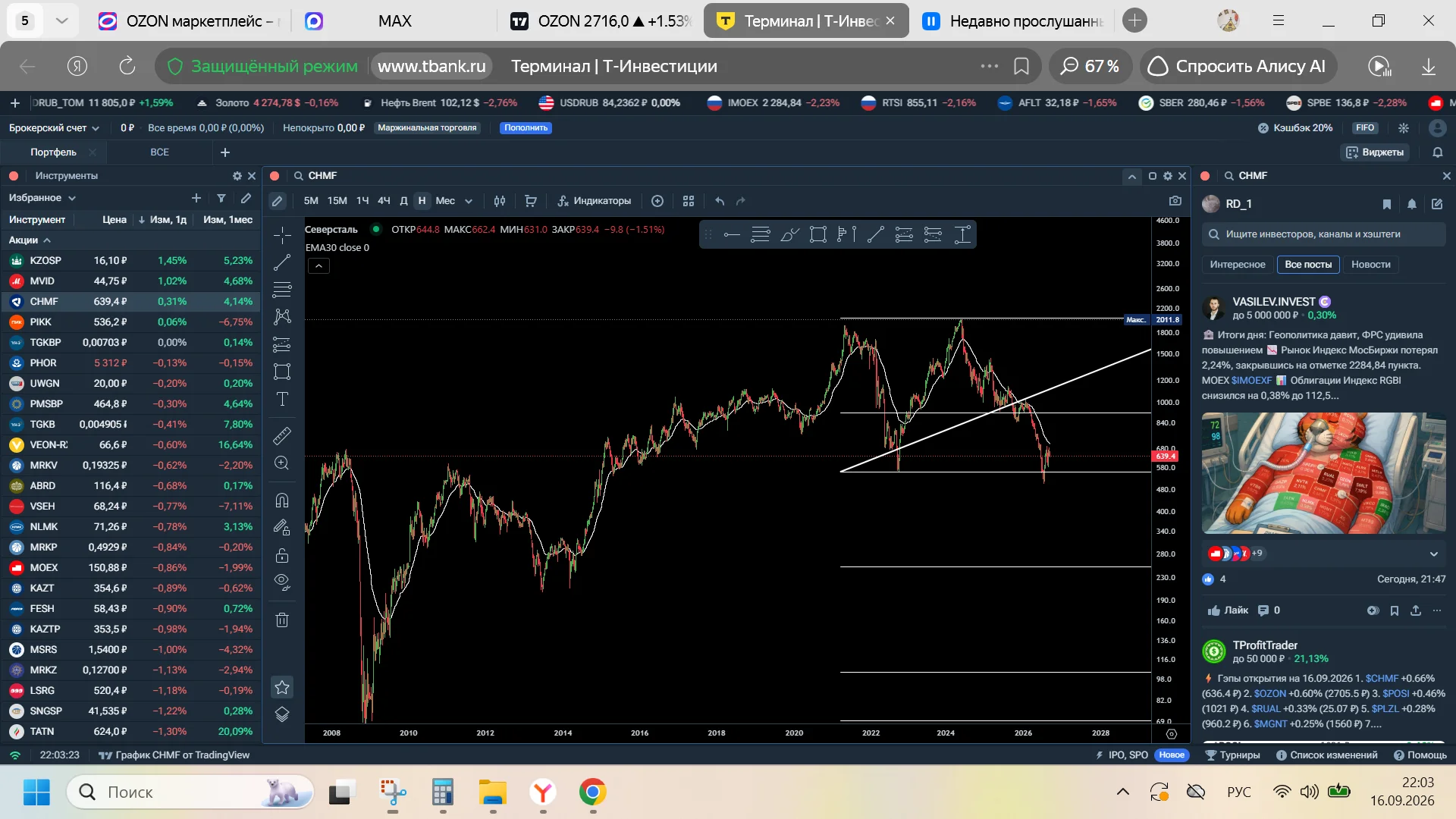Toggle lock-all-drawings padlock
Screen dimensions: 1456x819
pyautogui.click(x=282, y=555)
